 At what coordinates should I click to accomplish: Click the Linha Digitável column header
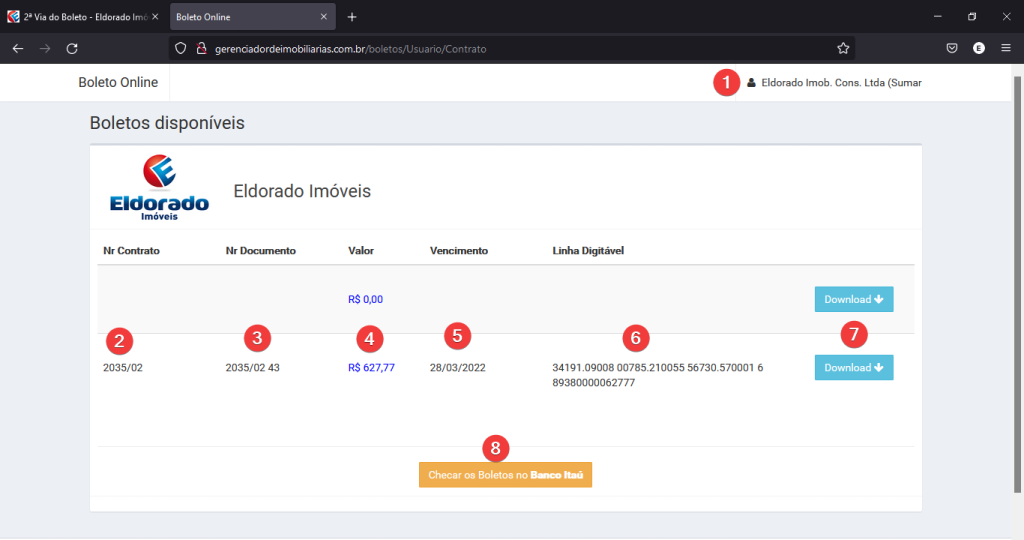pyautogui.click(x=588, y=251)
